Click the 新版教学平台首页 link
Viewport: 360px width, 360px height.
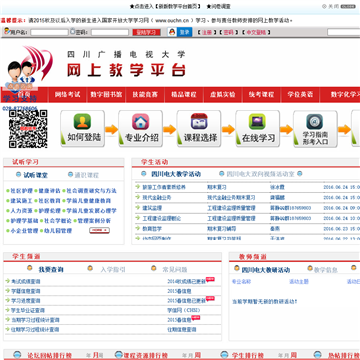coord(178,6)
